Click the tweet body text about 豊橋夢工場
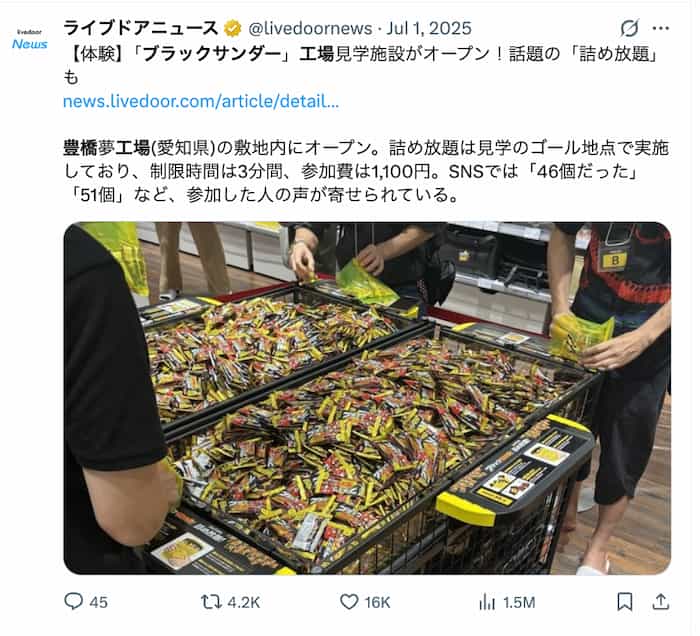The height and width of the screenshot is (636, 700). coord(366,171)
